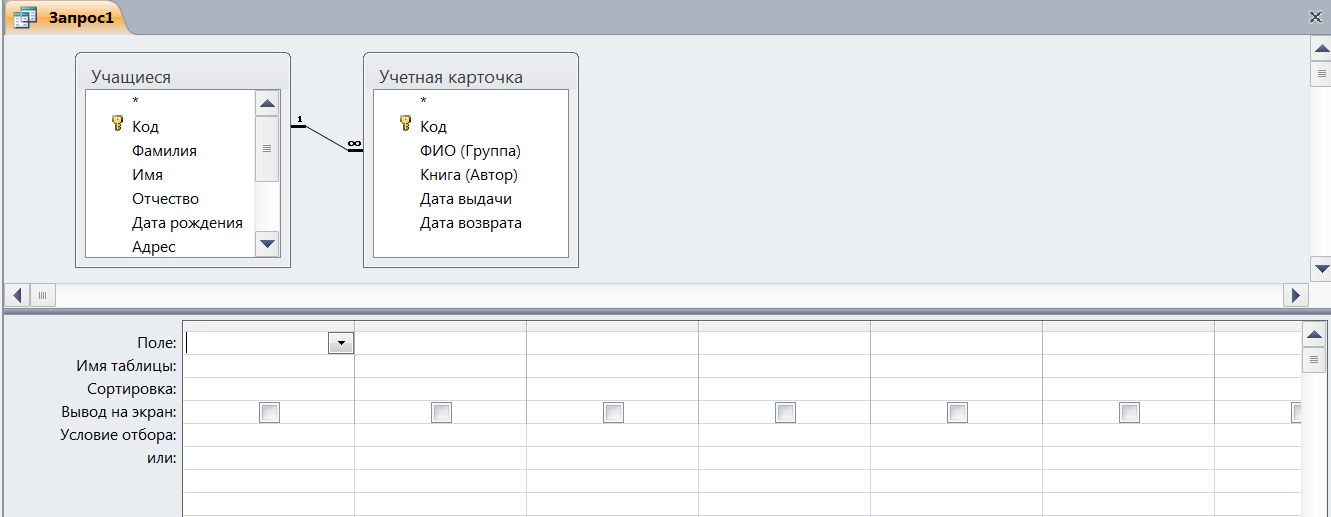Select the relationship line between the two tables
The width and height of the screenshot is (1331, 517).
pos(327,137)
